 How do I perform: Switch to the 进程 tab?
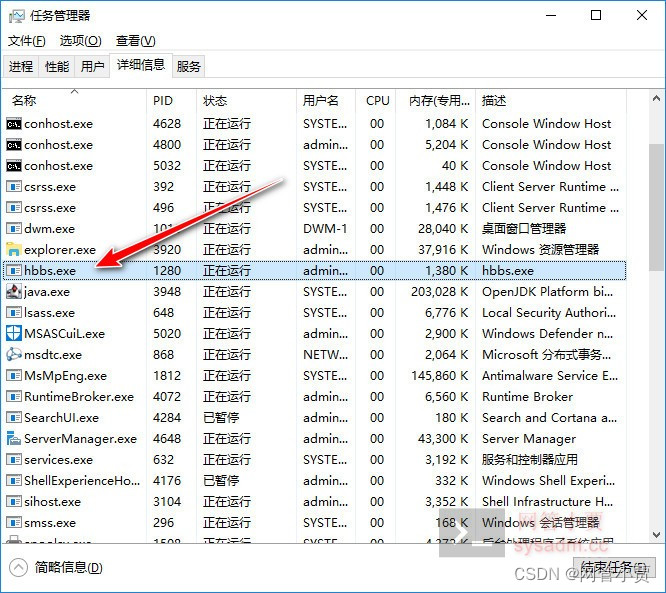[21, 67]
